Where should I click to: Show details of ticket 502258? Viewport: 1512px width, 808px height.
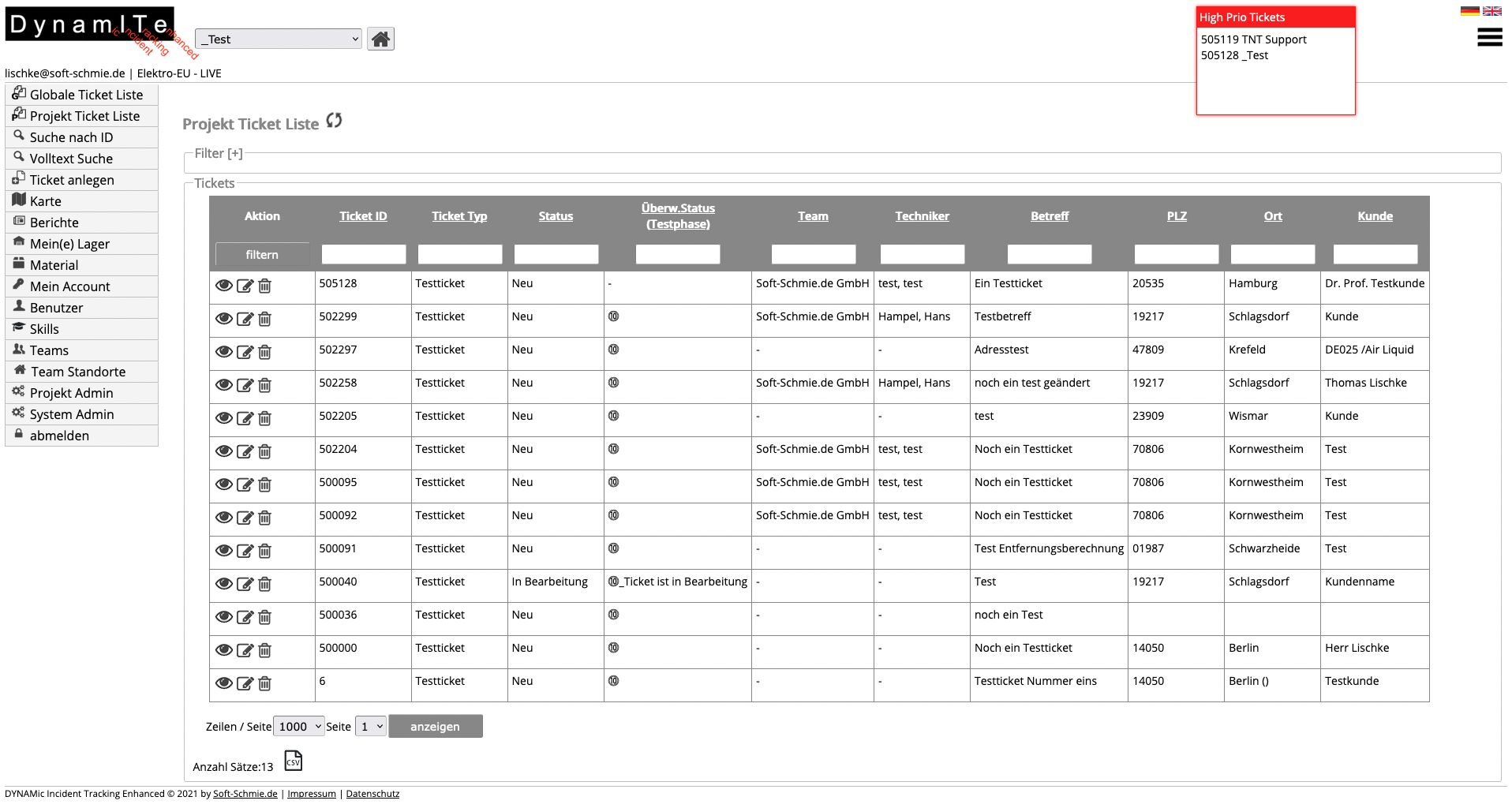pos(224,385)
